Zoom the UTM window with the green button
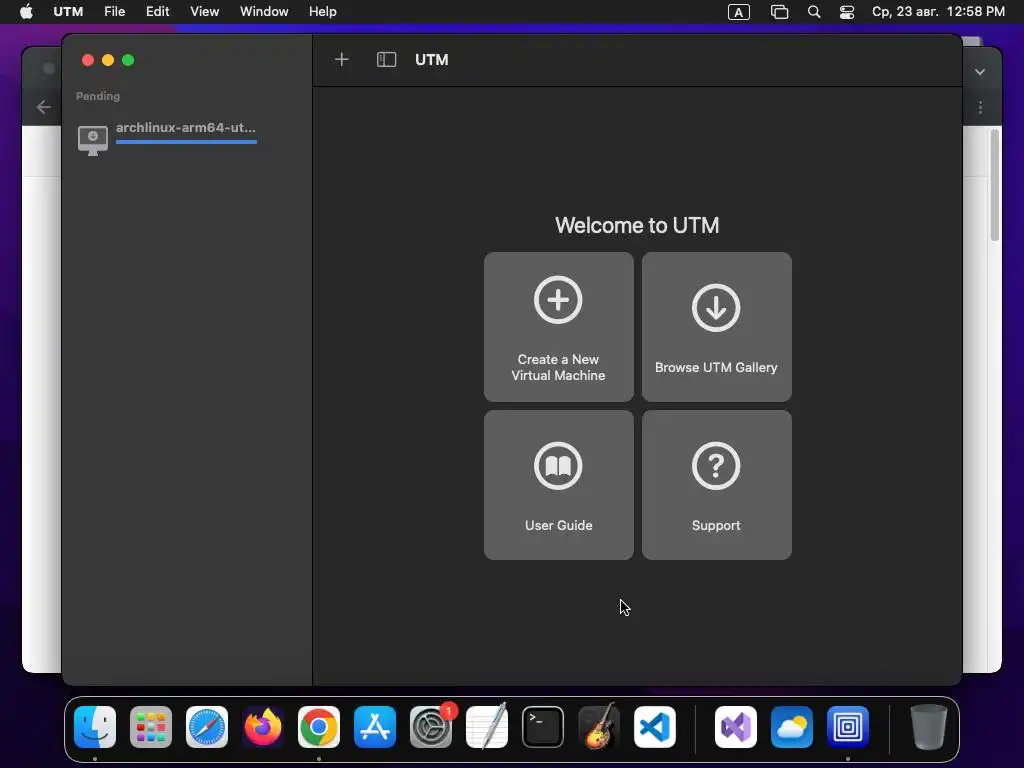1024x768 pixels. tap(128, 60)
